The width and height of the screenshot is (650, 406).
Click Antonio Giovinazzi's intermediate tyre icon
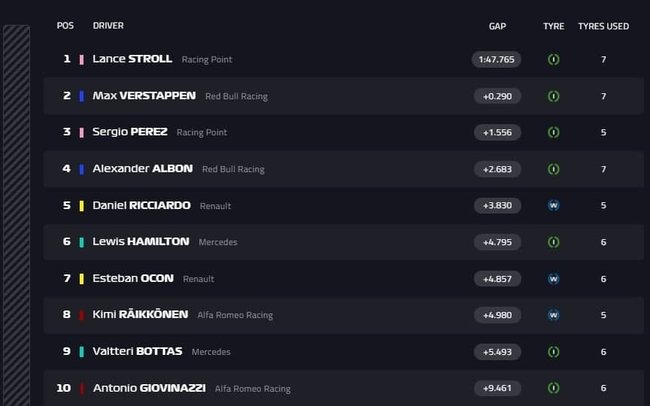(x=553, y=388)
